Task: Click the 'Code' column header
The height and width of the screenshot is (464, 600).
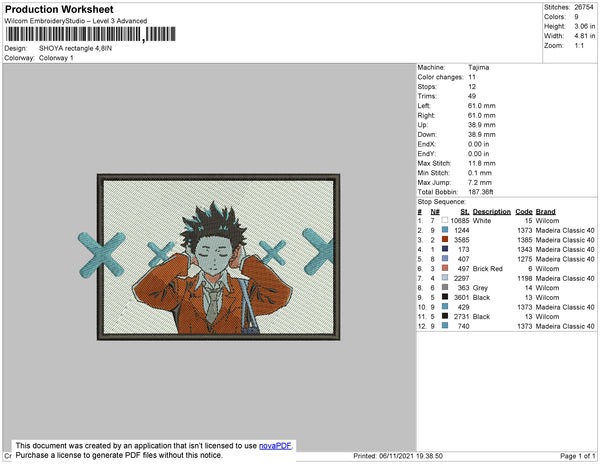Action: [524, 212]
